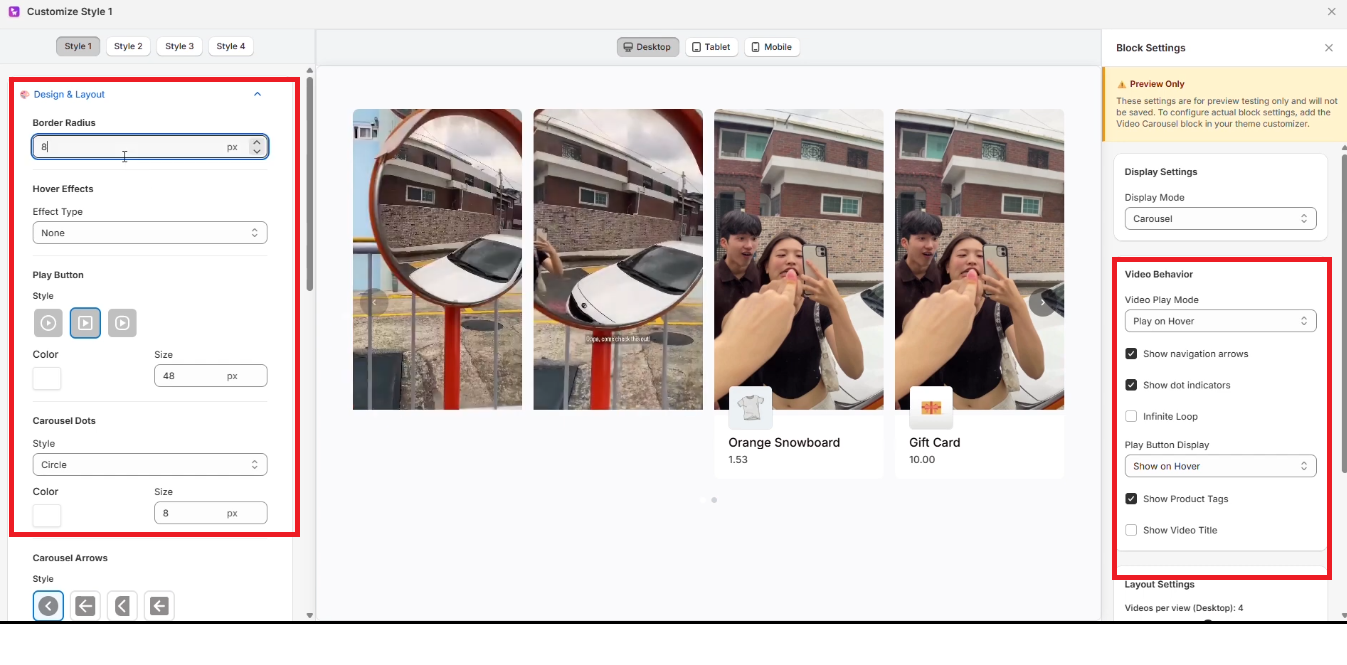1347x665 pixels.
Task: Click the Border Radius input field
Action: click(130, 147)
